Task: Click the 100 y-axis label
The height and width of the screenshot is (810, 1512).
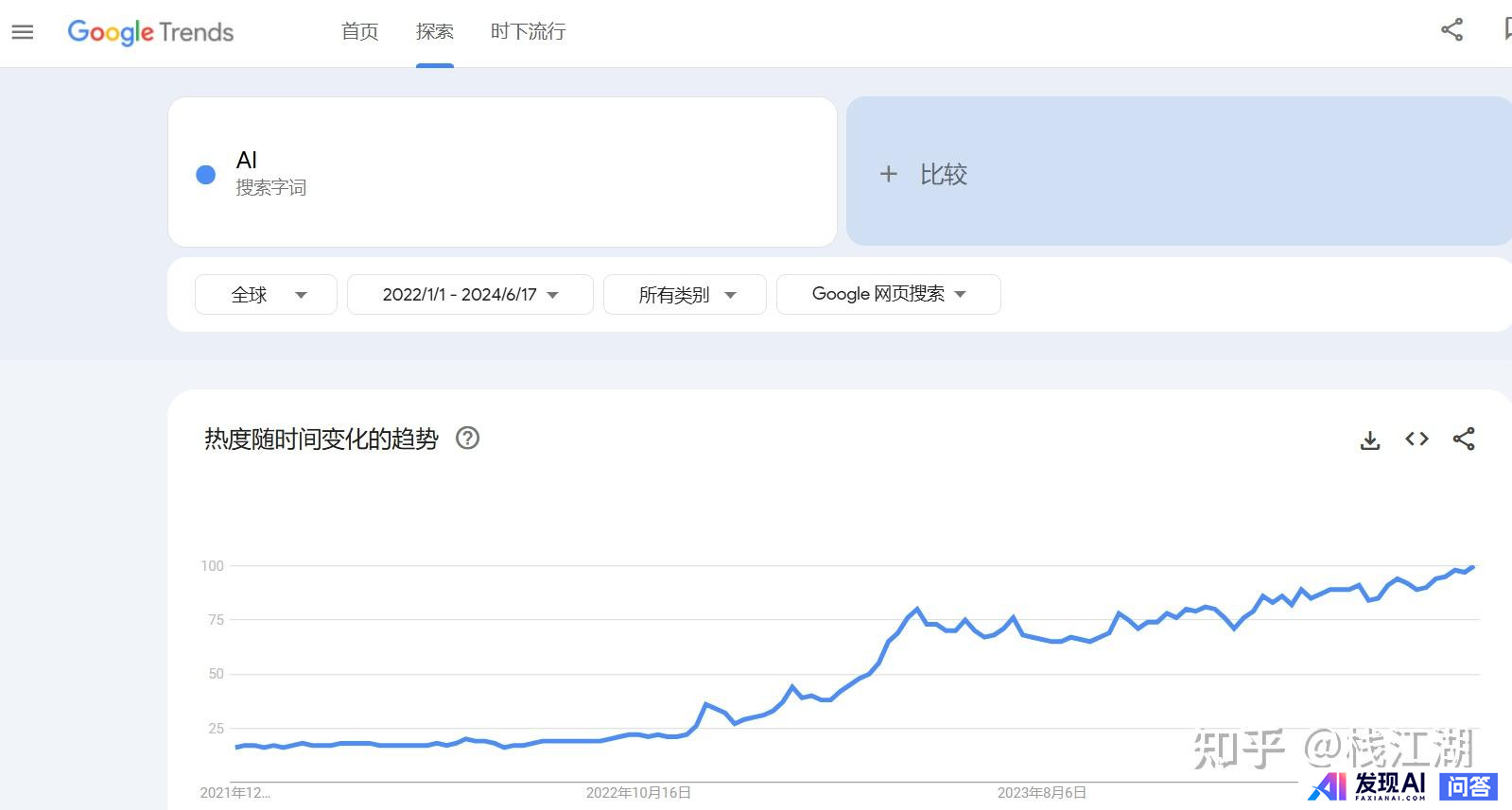Action: [x=212, y=565]
